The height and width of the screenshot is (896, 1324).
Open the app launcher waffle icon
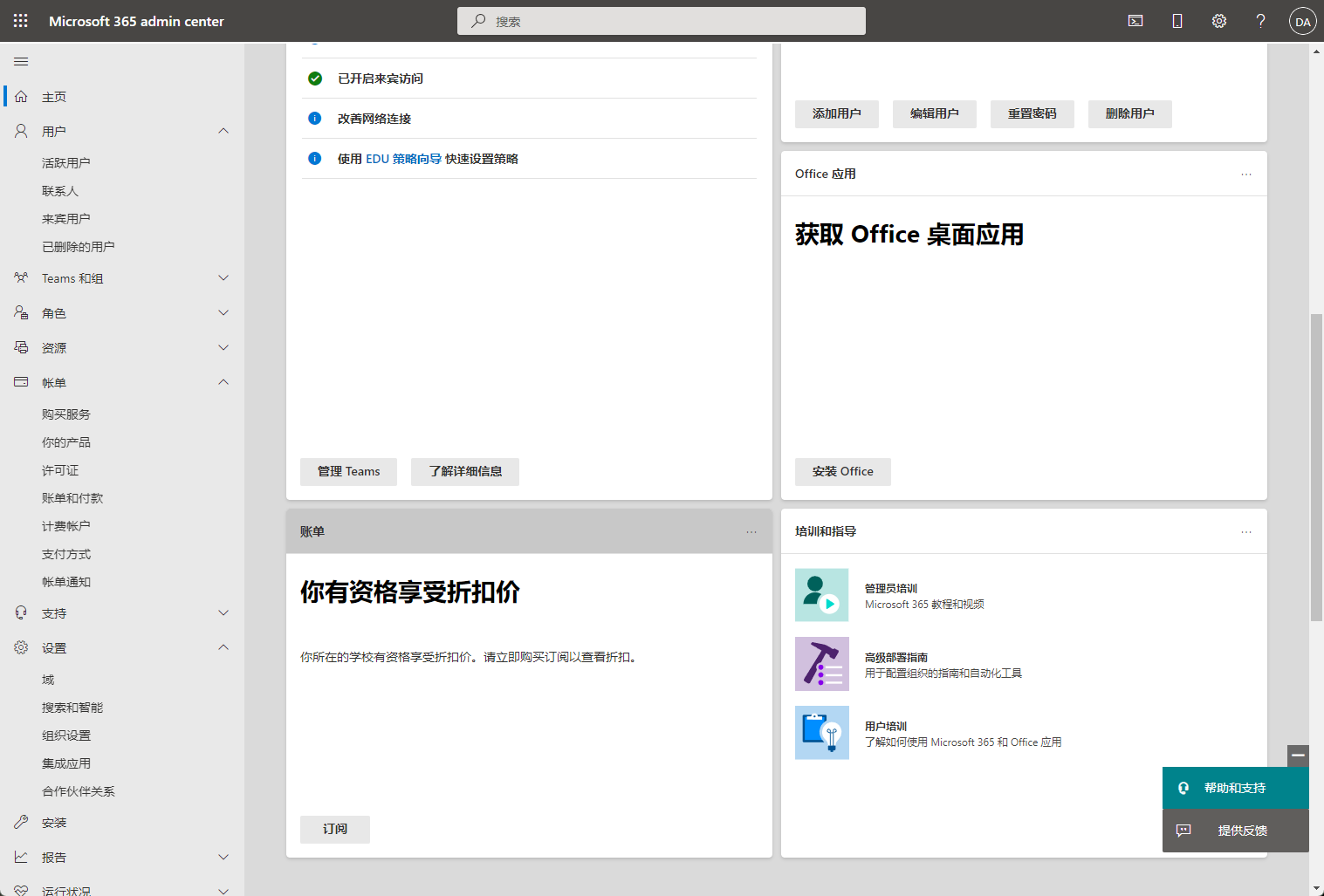point(21,21)
